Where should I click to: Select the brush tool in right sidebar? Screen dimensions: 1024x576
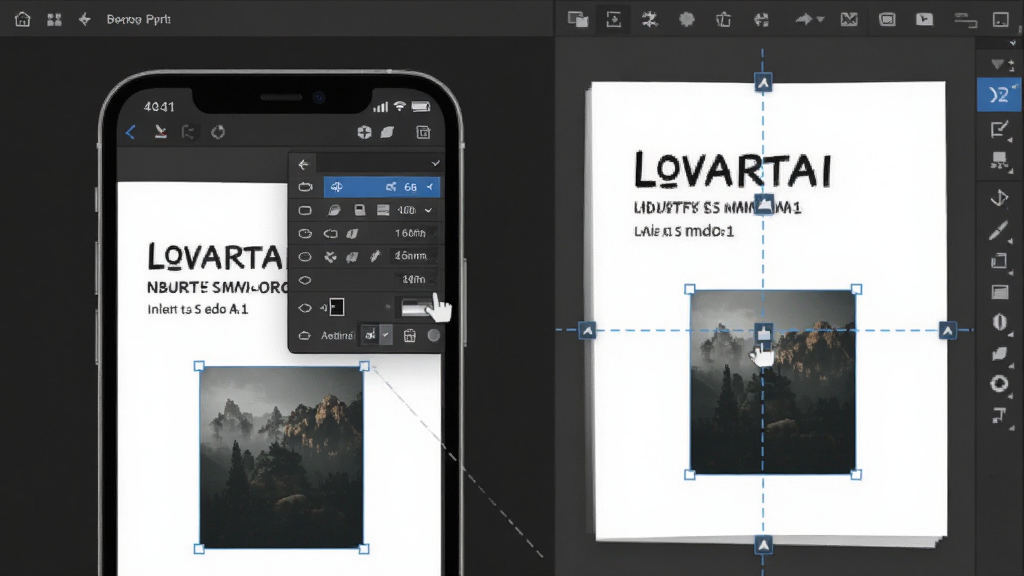coord(999,231)
